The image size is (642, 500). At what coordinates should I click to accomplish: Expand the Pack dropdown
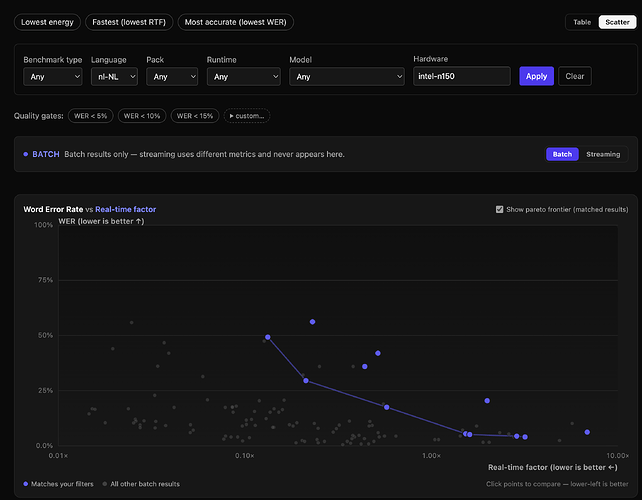pyautogui.click(x=172, y=77)
